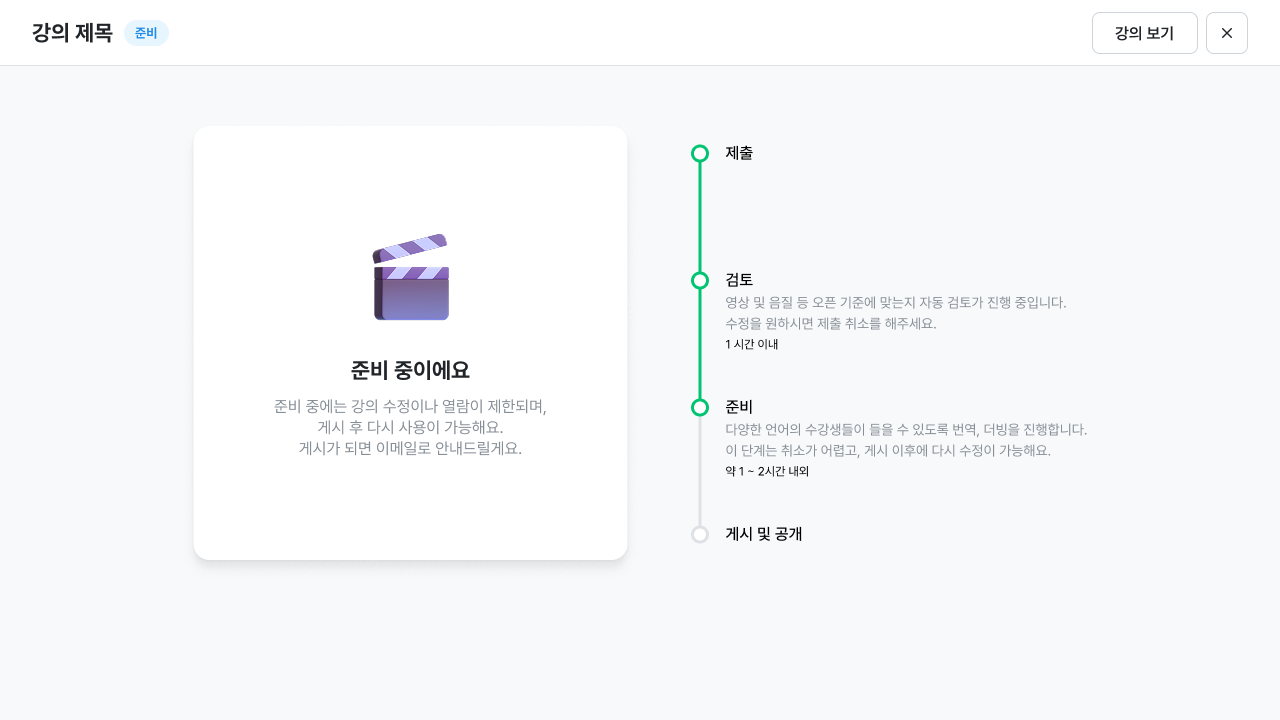
Task: Click the card text about email notification
Action: click(x=410, y=448)
